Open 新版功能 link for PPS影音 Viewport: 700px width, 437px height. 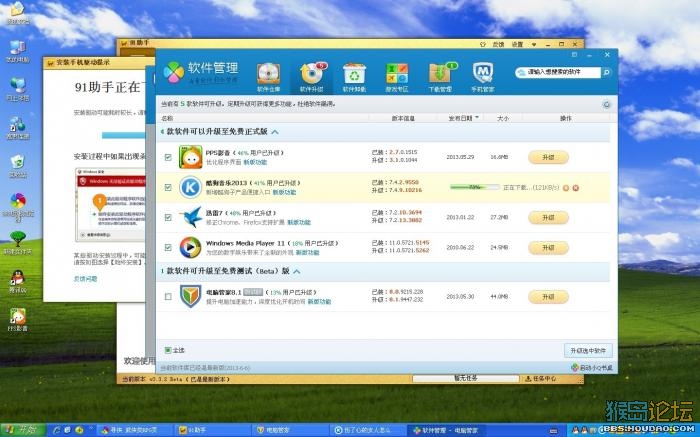coord(255,162)
